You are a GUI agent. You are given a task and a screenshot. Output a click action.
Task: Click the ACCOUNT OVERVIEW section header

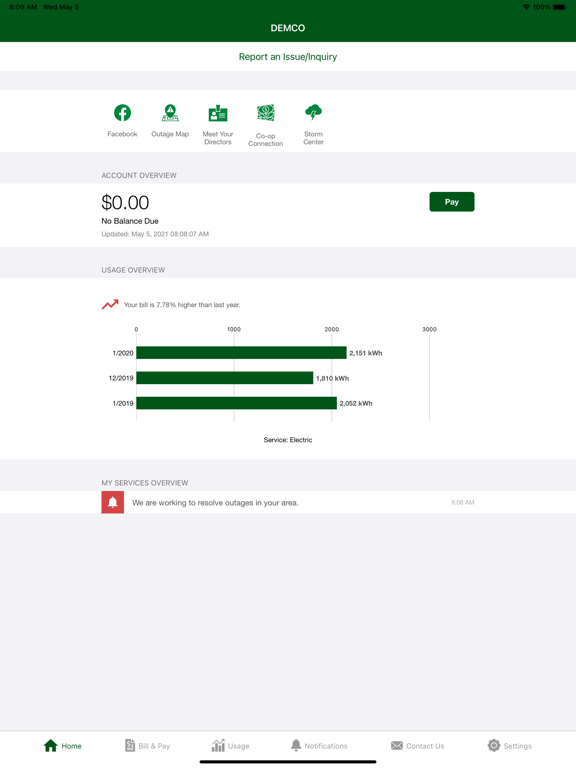click(x=139, y=175)
